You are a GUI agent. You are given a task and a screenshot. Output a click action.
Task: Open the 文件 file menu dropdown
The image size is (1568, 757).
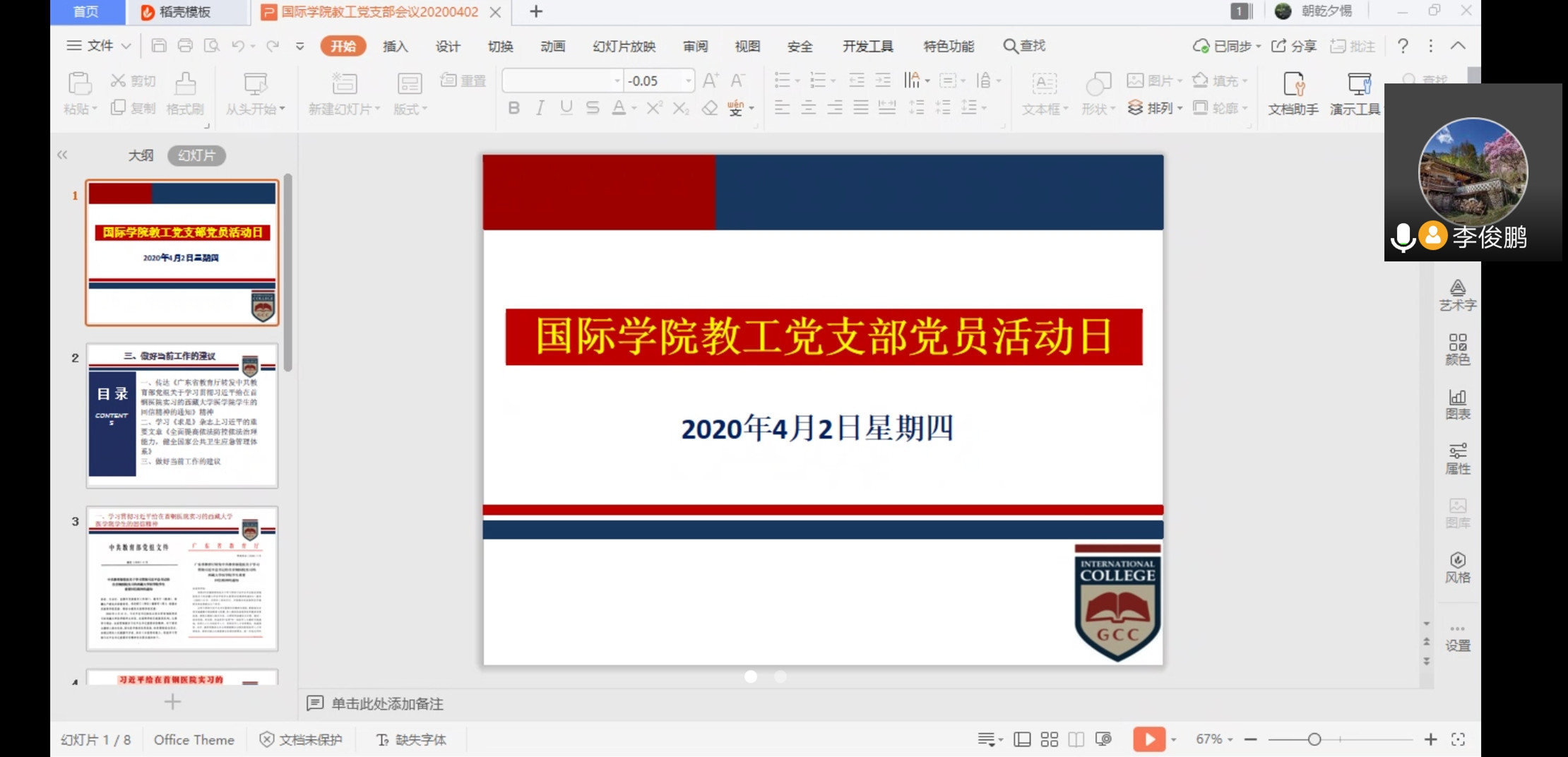click(x=99, y=46)
